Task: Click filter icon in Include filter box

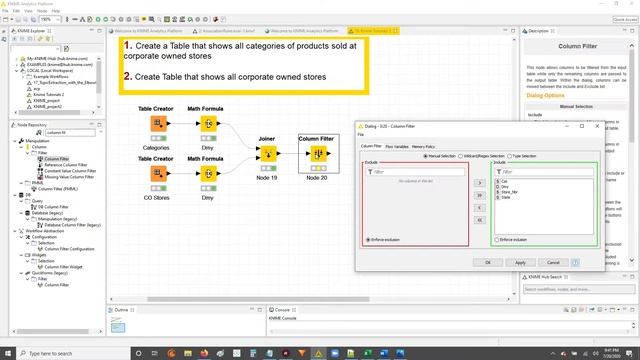Action: (x=499, y=172)
